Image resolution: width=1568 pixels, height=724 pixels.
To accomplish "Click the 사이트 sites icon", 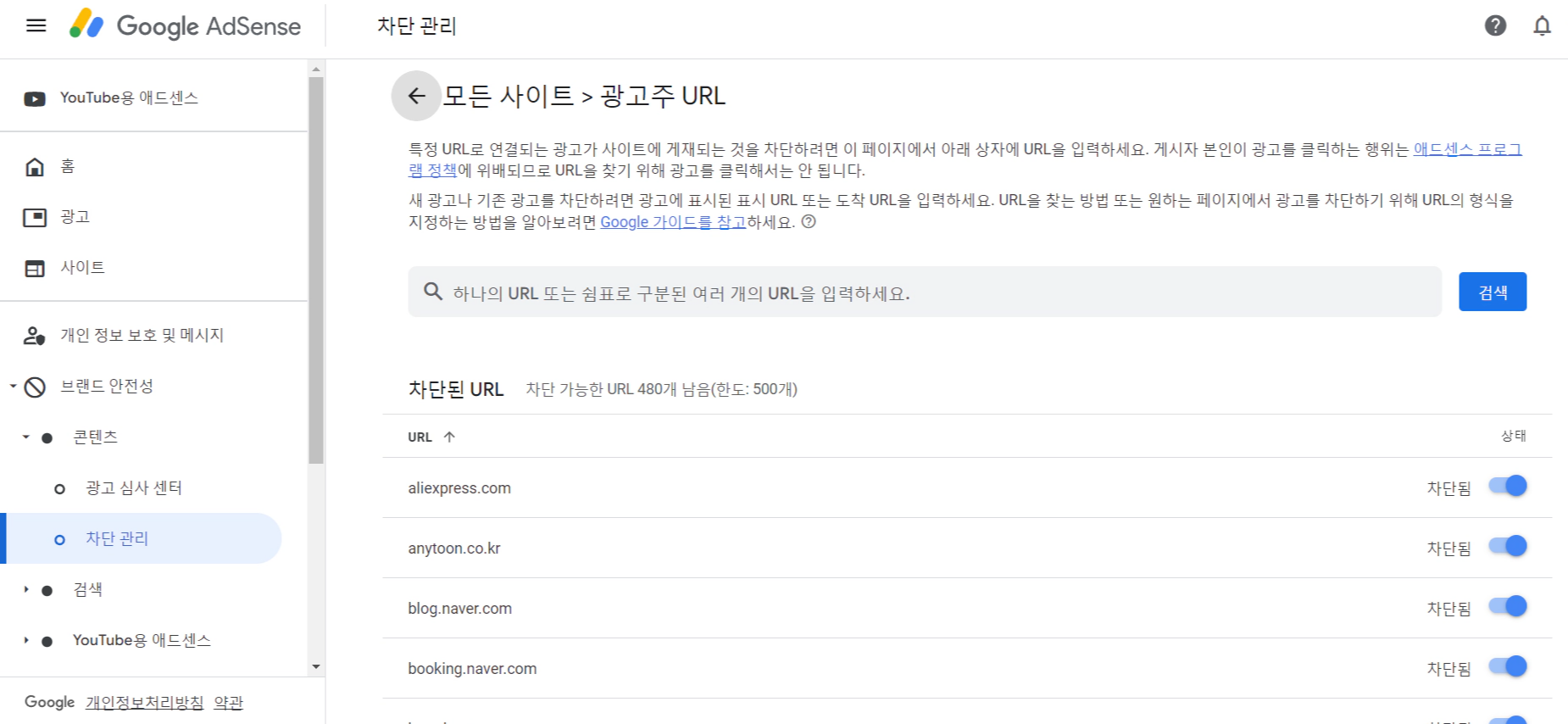I will [35, 268].
